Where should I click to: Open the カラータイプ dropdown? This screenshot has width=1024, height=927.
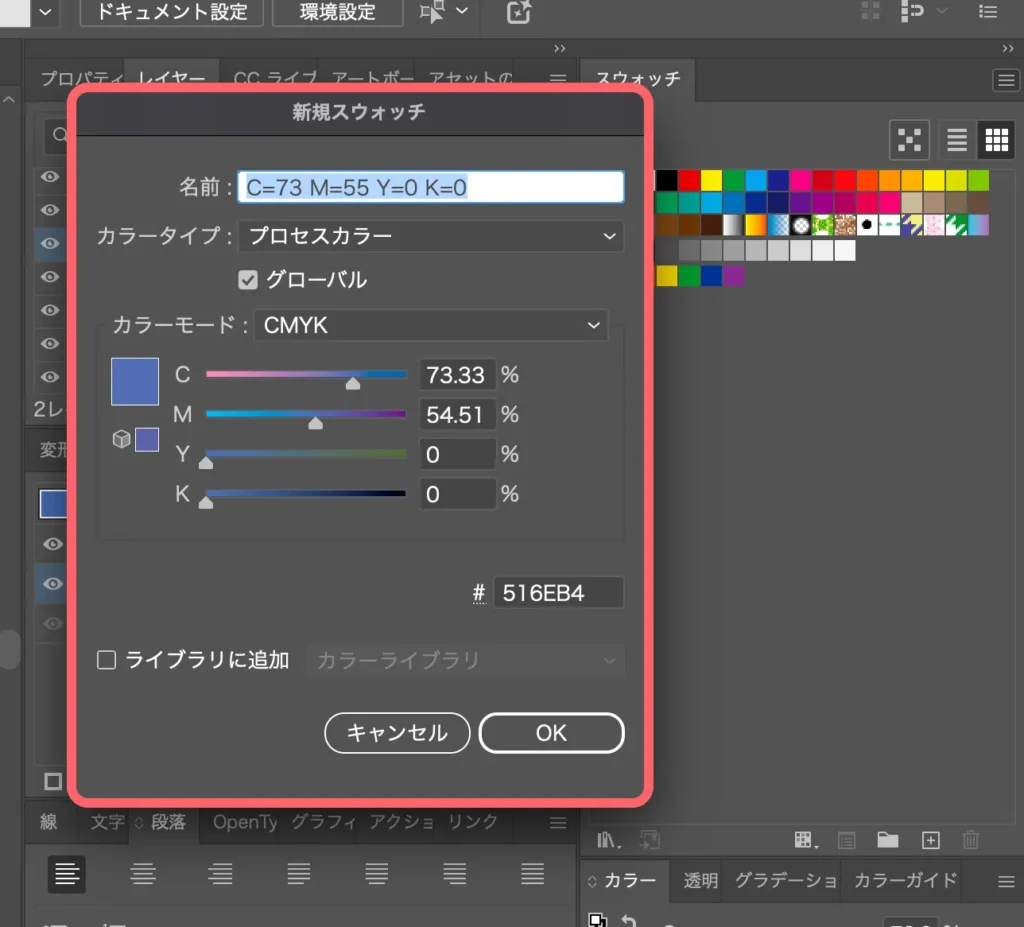point(430,236)
